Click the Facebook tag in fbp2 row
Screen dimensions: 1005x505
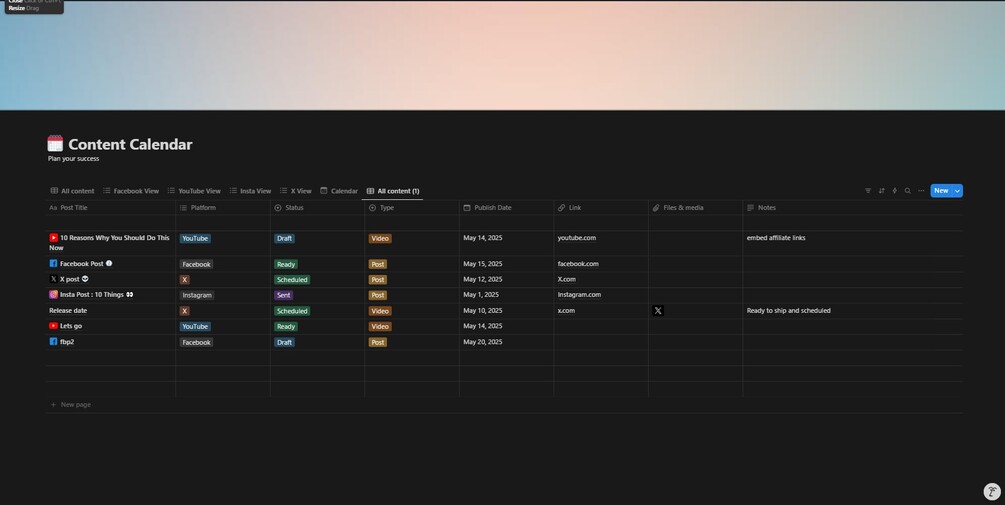(x=196, y=342)
